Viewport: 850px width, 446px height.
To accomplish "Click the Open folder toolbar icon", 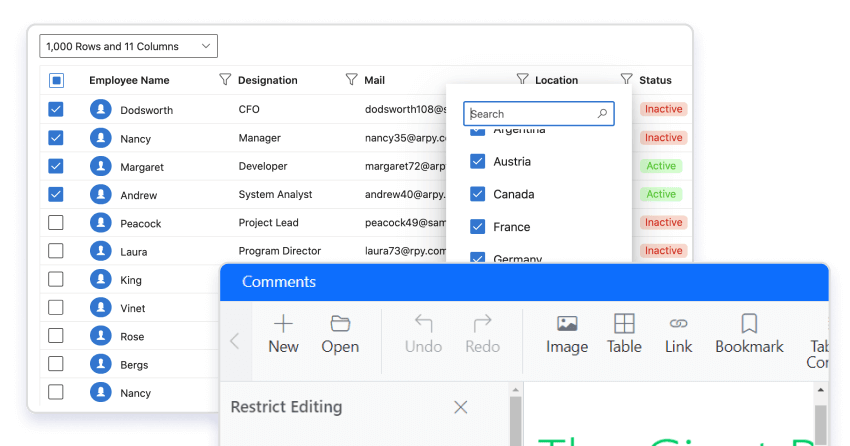I will 340,323.
